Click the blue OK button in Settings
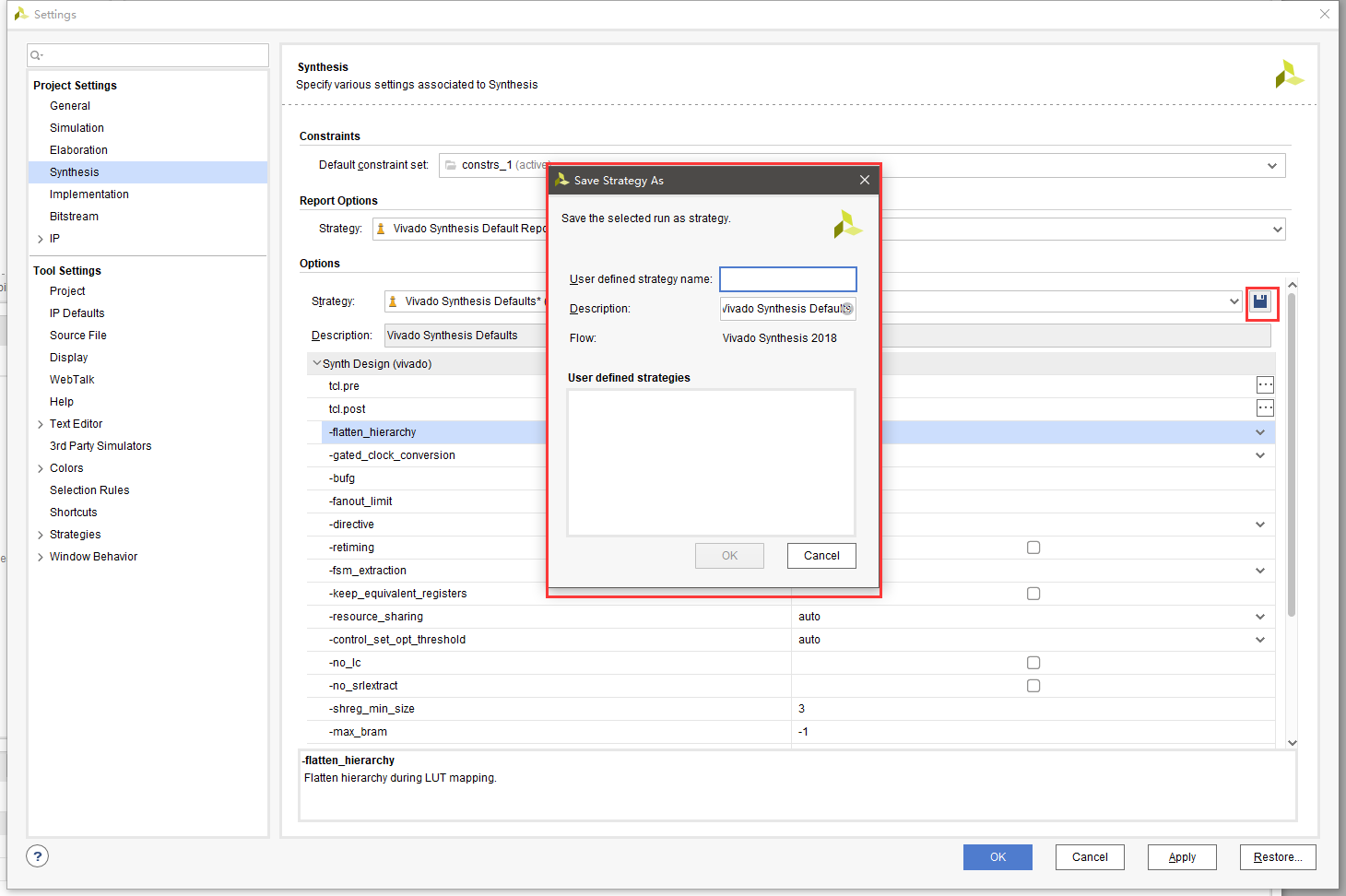This screenshot has width=1346, height=896. tap(998, 857)
